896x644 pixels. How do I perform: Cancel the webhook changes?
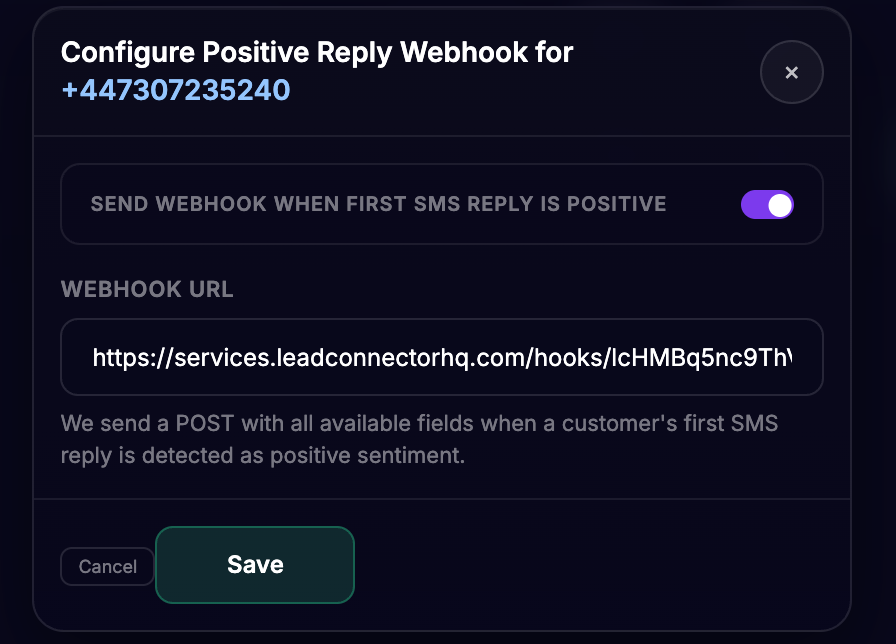pos(107,566)
